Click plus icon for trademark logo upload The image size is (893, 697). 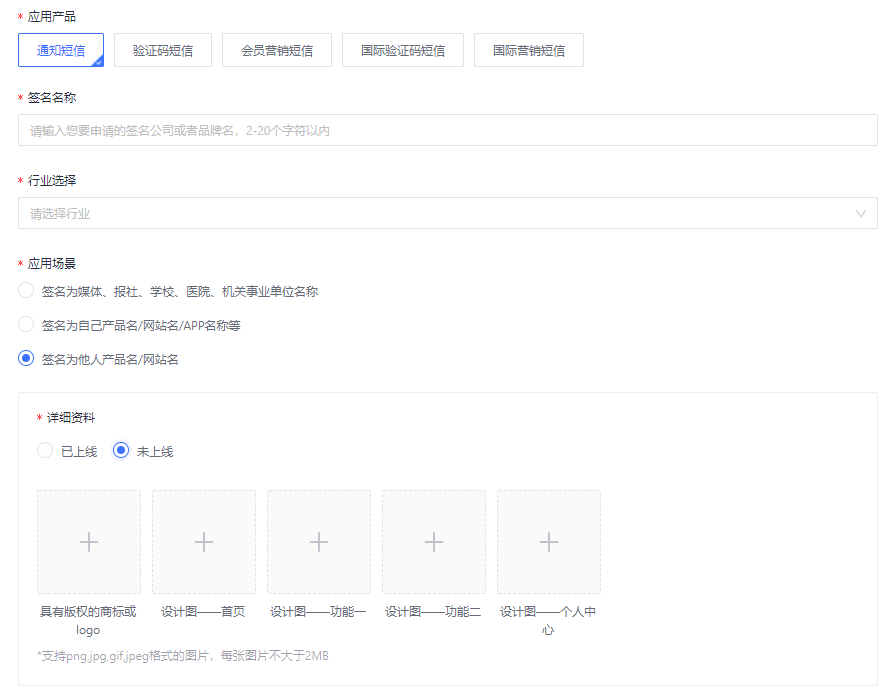point(89,542)
